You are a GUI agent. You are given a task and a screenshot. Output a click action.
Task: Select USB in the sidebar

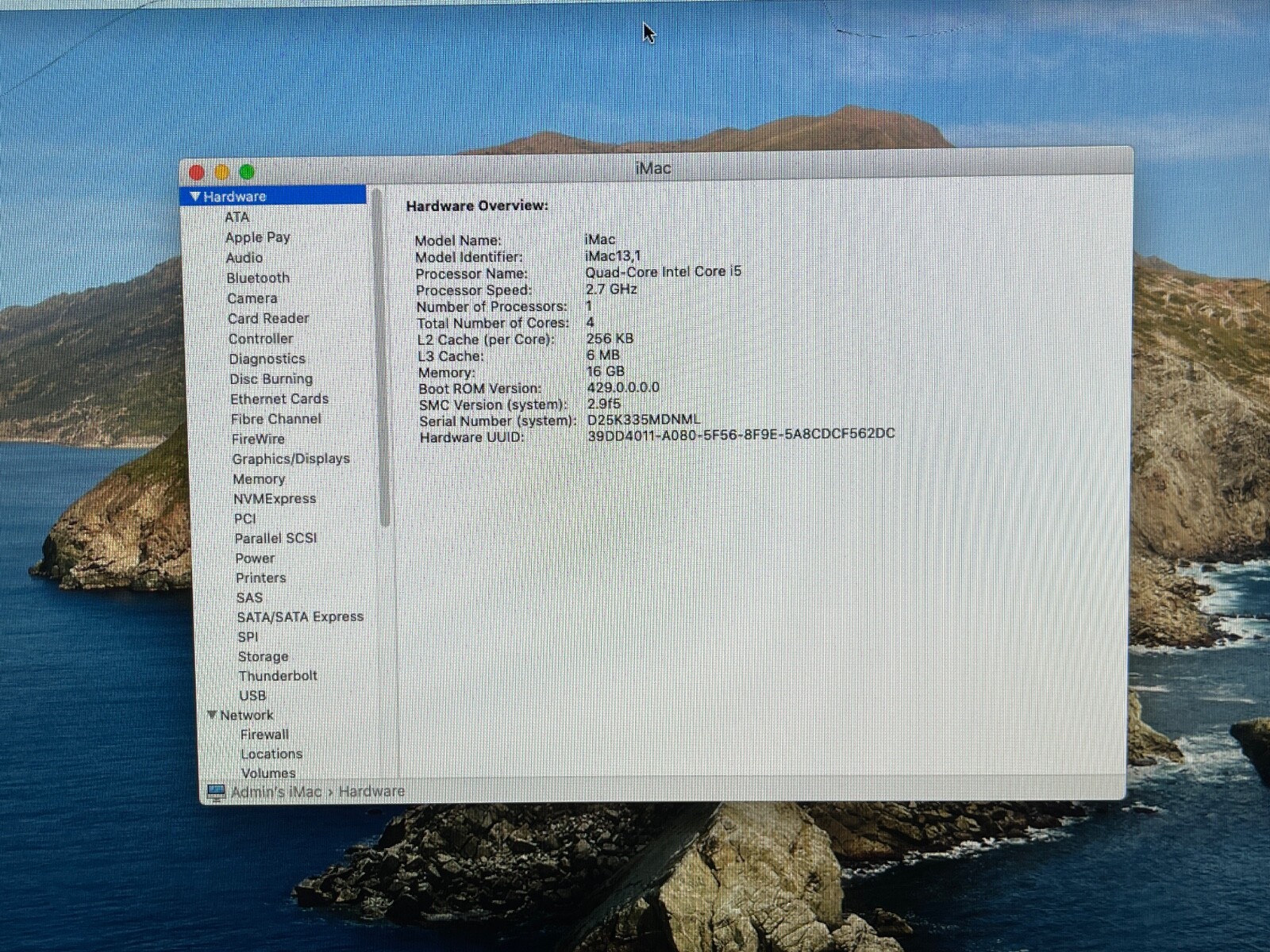[x=252, y=696]
